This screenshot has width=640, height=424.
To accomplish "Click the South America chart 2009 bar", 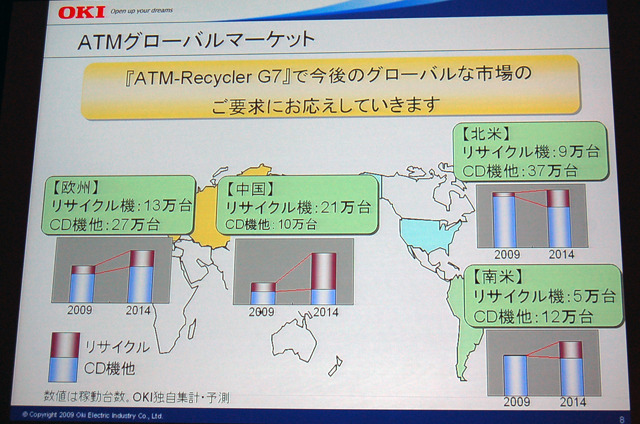I will (515, 375).
